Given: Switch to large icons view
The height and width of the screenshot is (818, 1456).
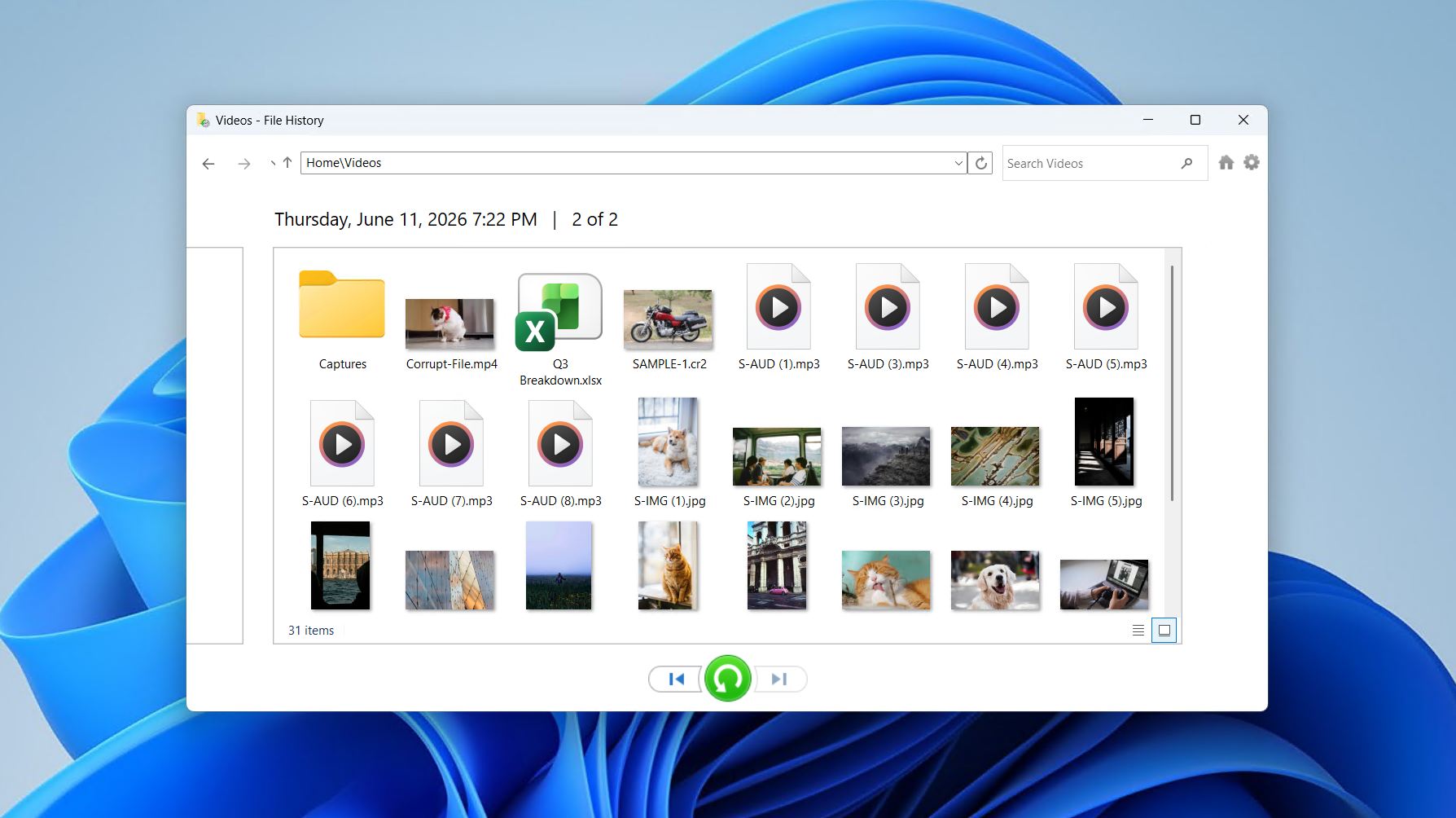Looking at the screenshot, I should (1164, 631).
